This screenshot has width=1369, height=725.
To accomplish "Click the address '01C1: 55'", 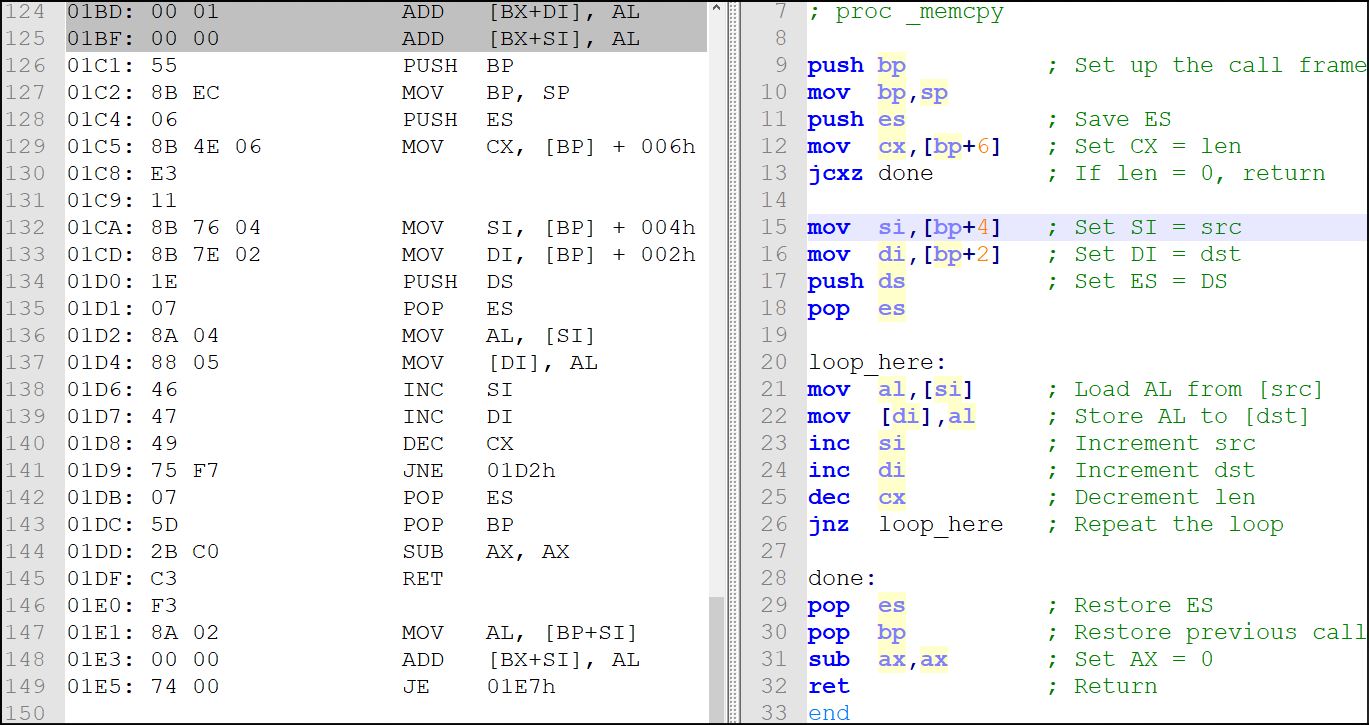I will click(x=122, y=67).
